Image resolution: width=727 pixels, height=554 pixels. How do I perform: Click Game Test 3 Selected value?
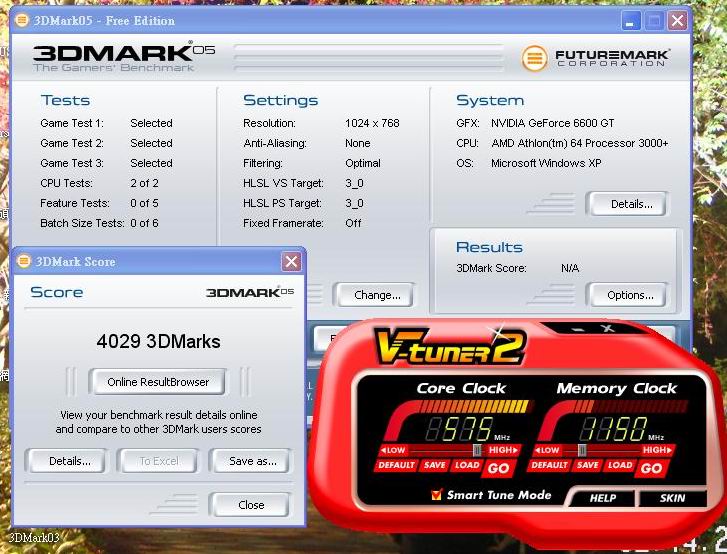tap(152, 163)
